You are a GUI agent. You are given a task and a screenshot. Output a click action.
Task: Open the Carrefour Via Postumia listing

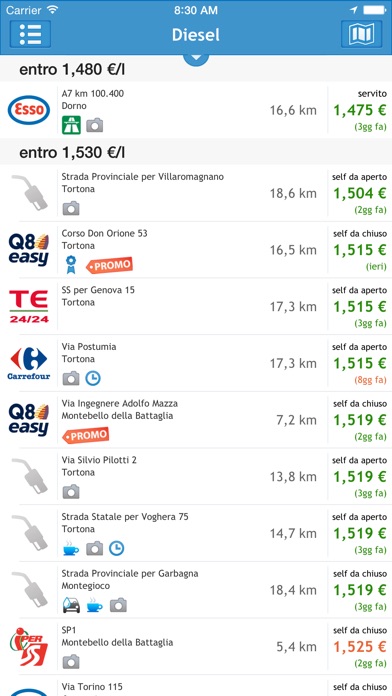[x=196, y=364]
